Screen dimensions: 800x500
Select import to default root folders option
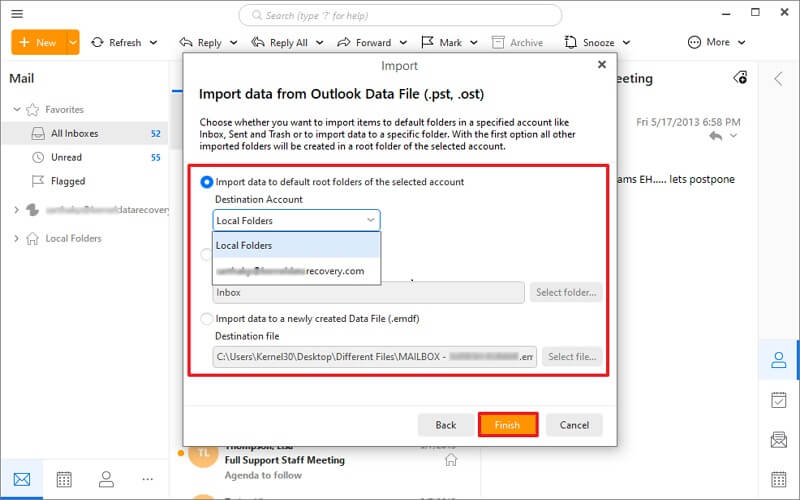point(207,182)
